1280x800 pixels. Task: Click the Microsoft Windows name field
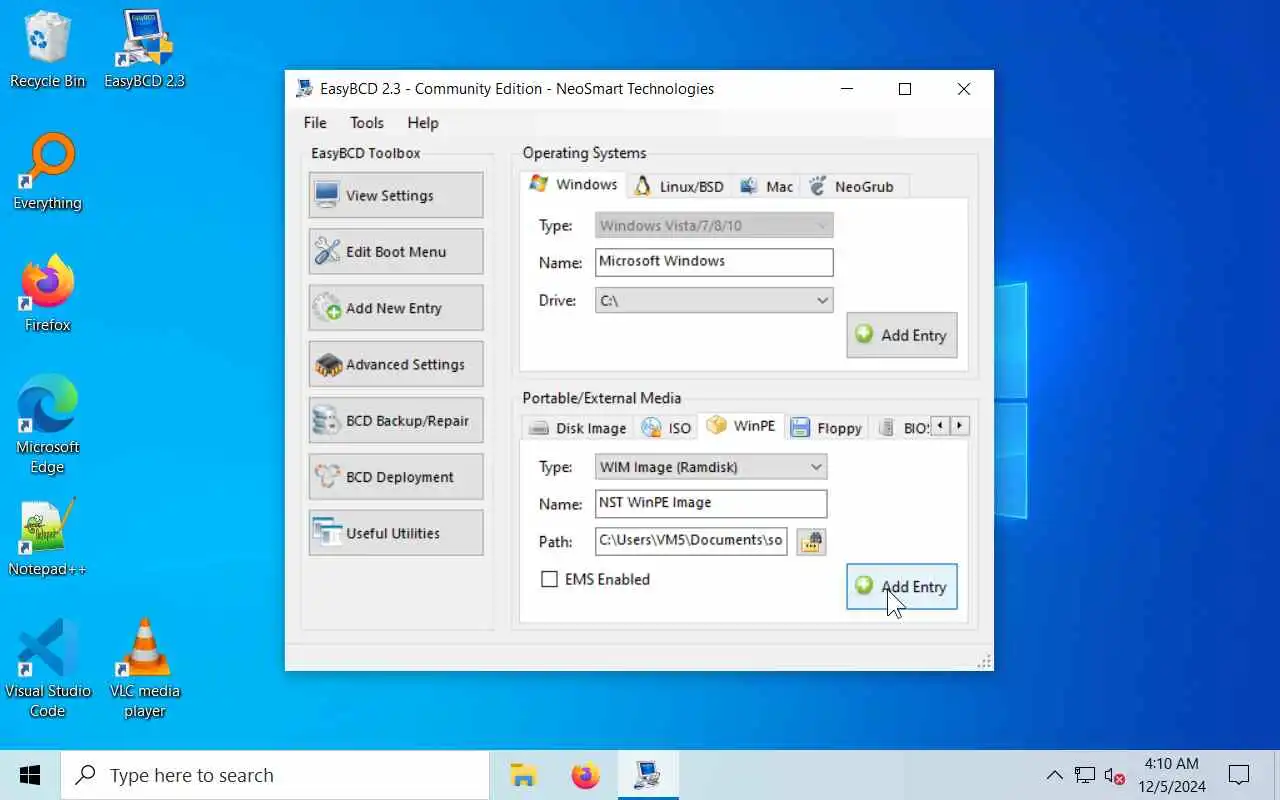[714, 262]
